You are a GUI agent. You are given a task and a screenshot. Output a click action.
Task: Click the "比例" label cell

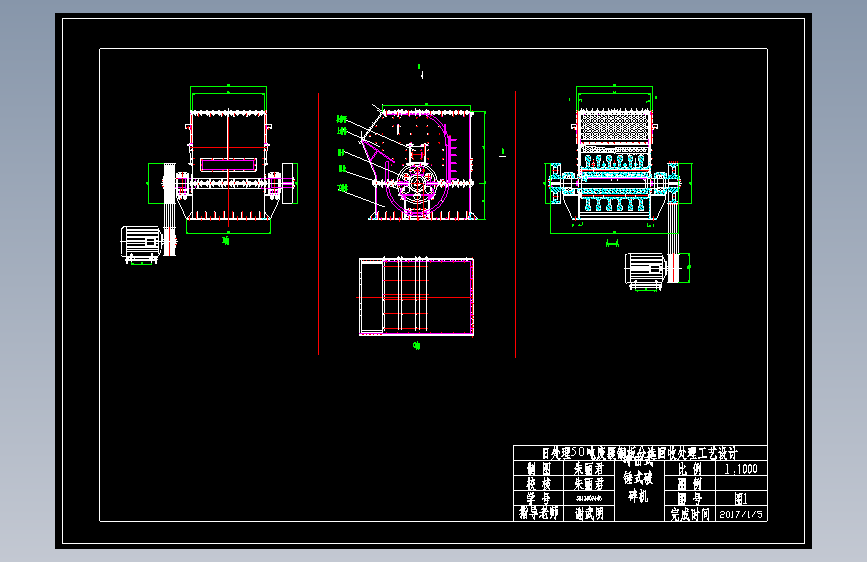click(x=690, y=469)
